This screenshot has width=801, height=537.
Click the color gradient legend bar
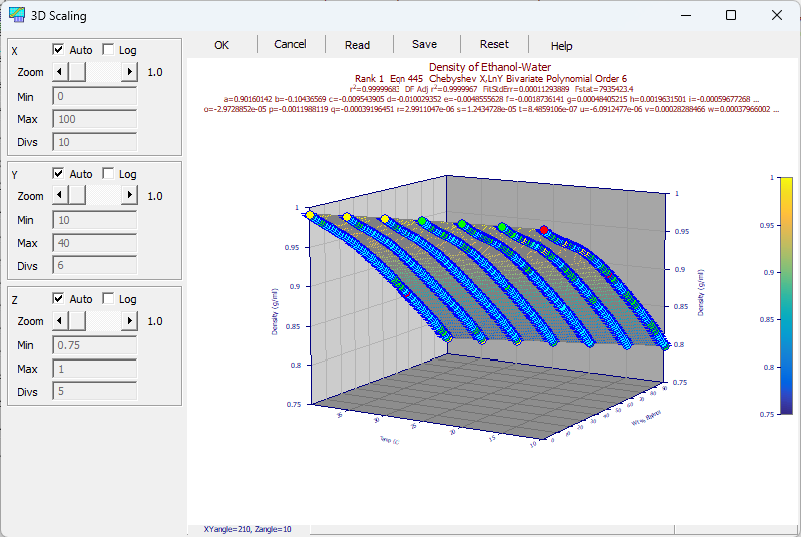786,296
